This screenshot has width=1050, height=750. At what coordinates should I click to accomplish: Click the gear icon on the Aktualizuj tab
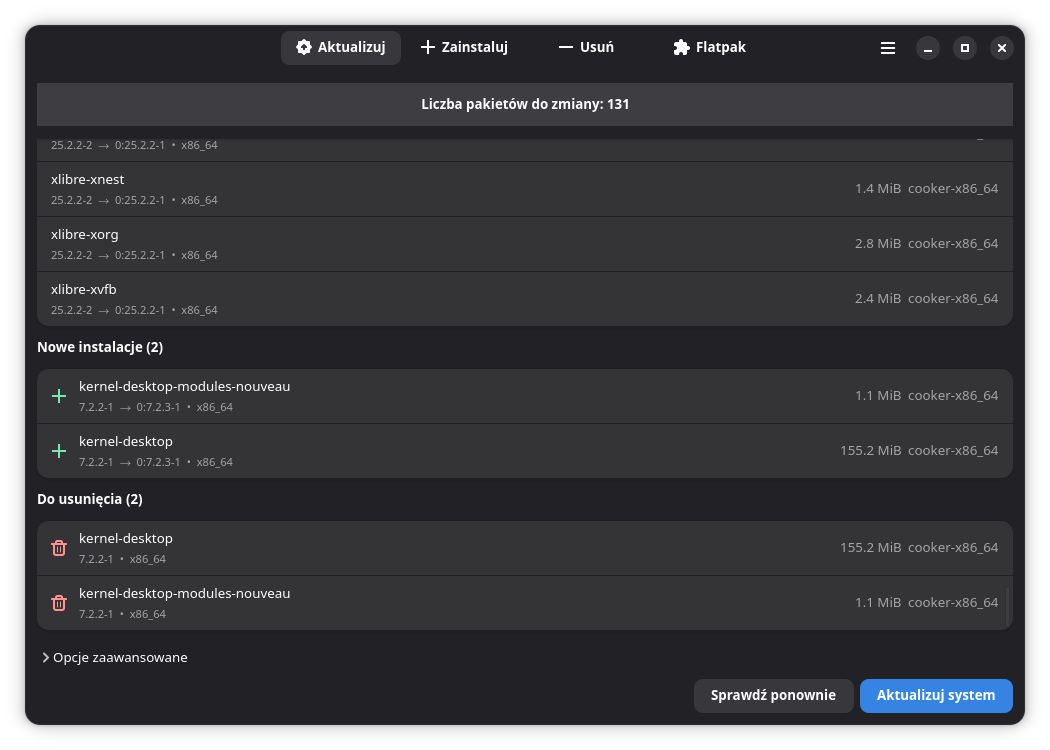point(304,47)
